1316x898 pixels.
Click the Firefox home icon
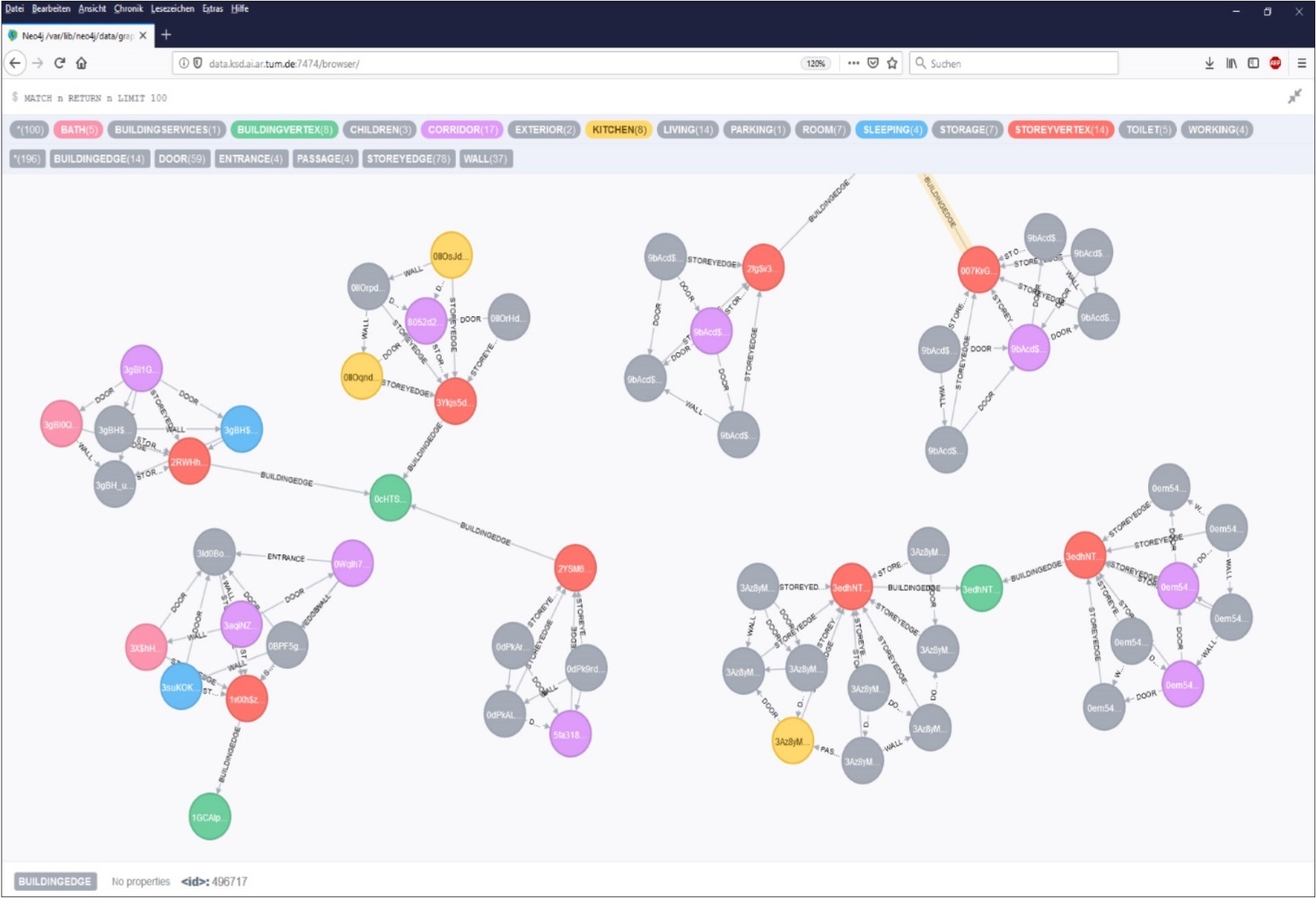click(x=81, y=63)
